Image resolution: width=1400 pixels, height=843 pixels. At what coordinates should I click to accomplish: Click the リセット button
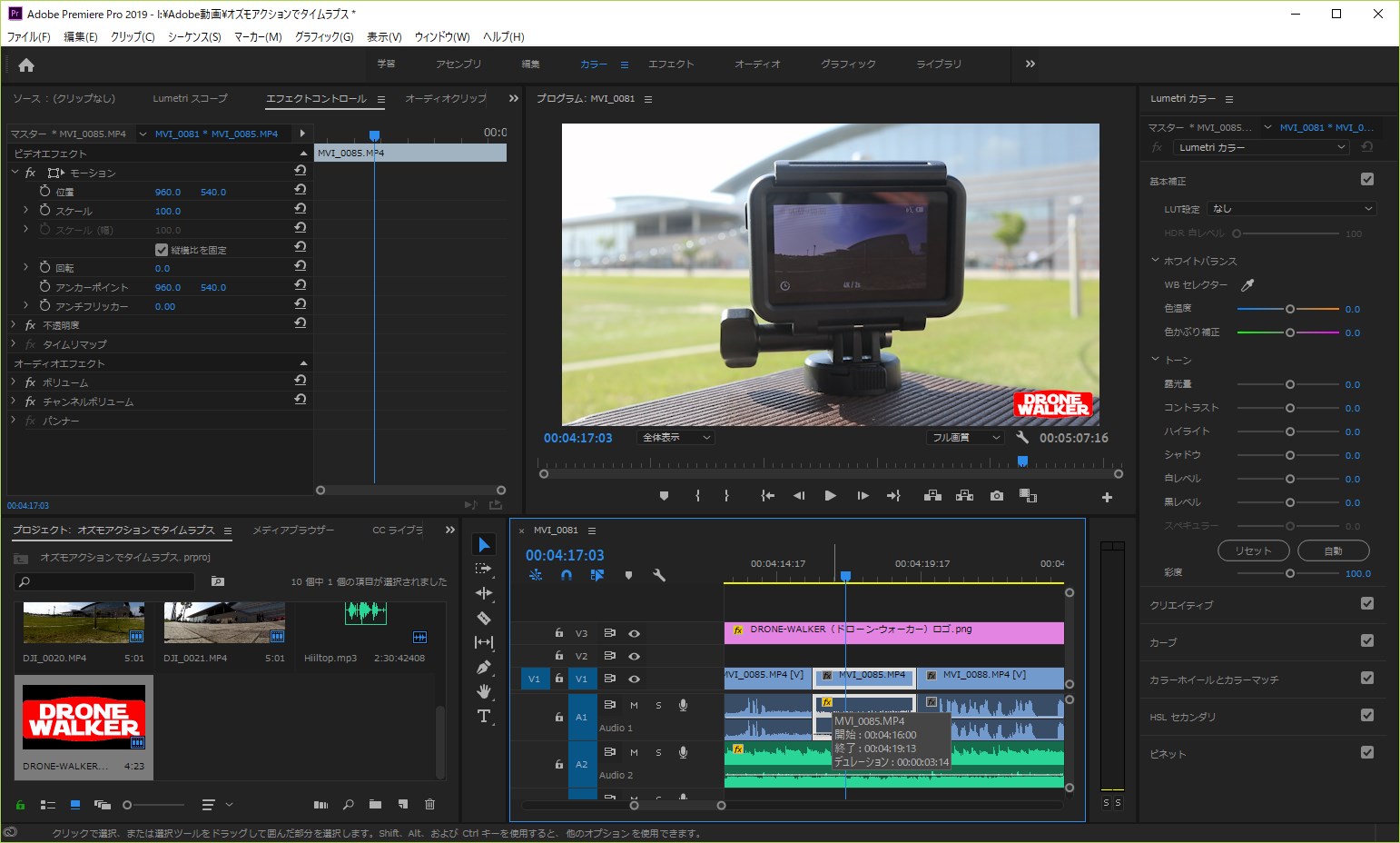(x=1253, y=550)
